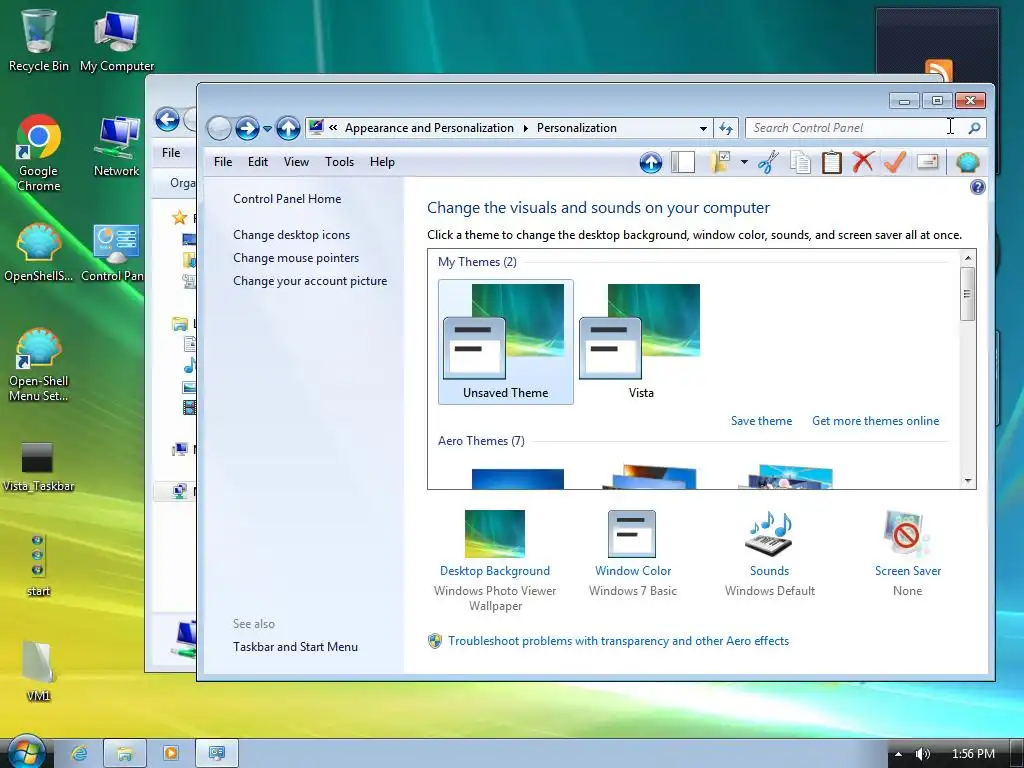Open Desktop Background settings

click(x=494, y=560)
